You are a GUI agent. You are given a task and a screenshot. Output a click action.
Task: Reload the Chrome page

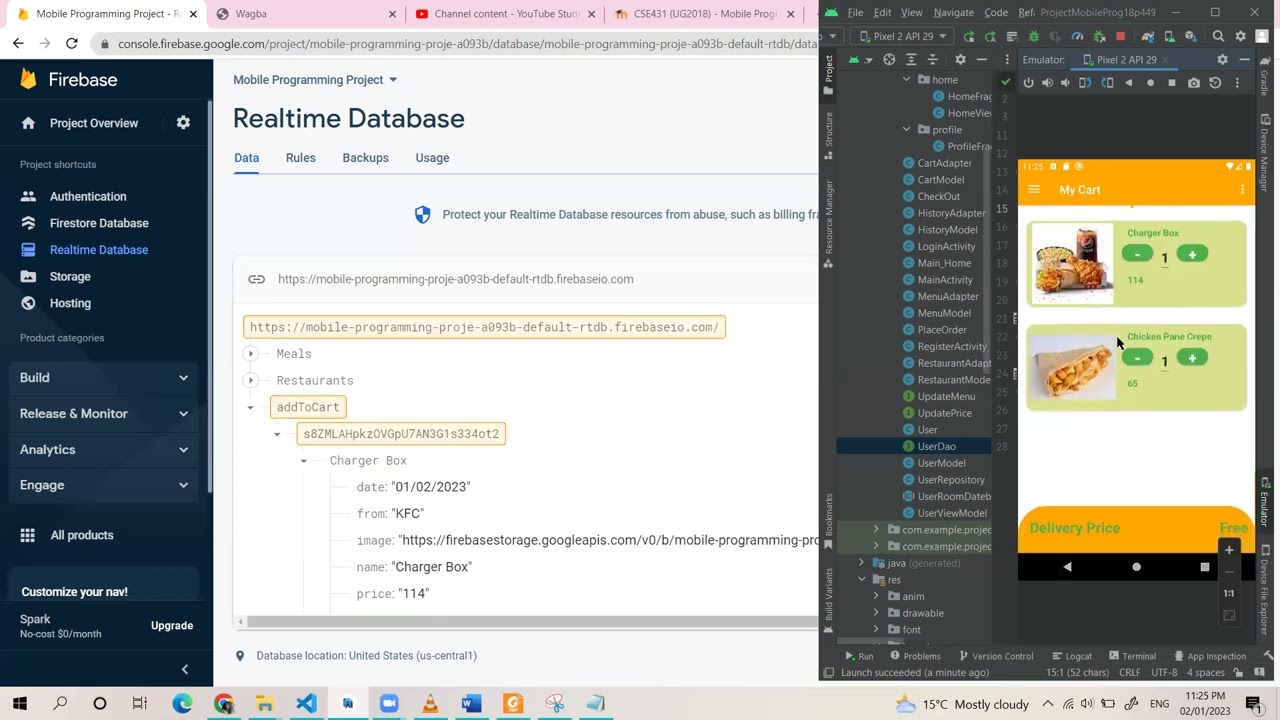(71, 43)
